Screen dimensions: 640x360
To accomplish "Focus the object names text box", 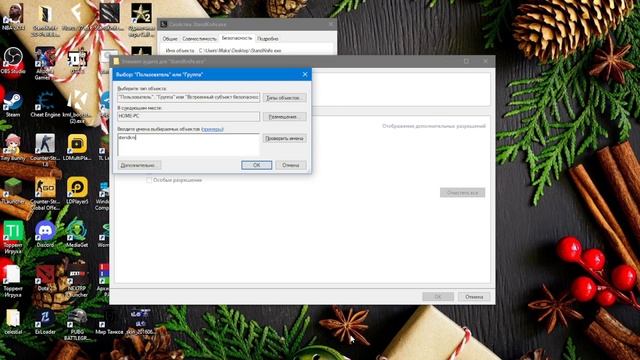I will point(188,144).
